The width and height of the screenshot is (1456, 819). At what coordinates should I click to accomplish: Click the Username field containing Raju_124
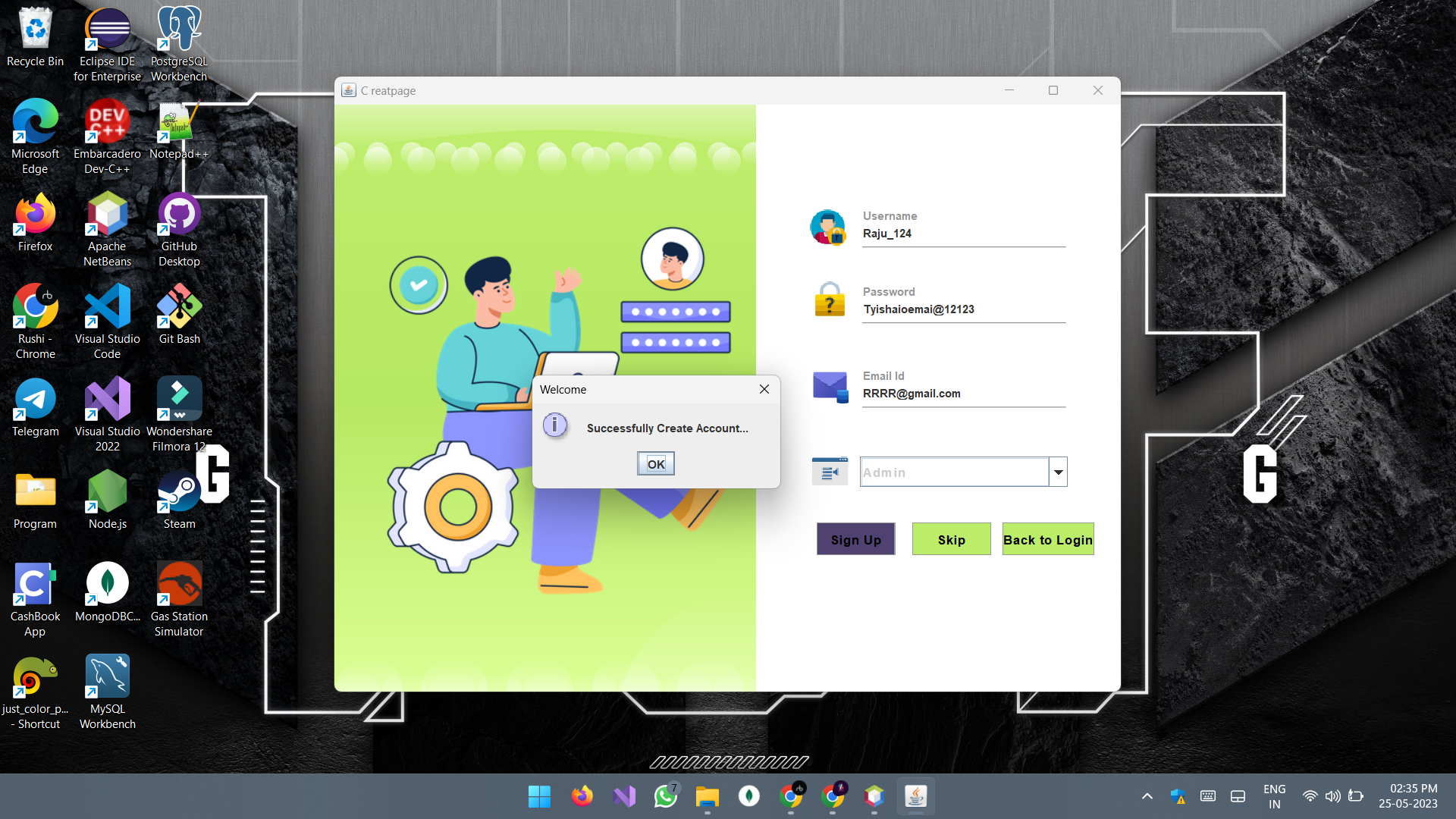(963, 234)
